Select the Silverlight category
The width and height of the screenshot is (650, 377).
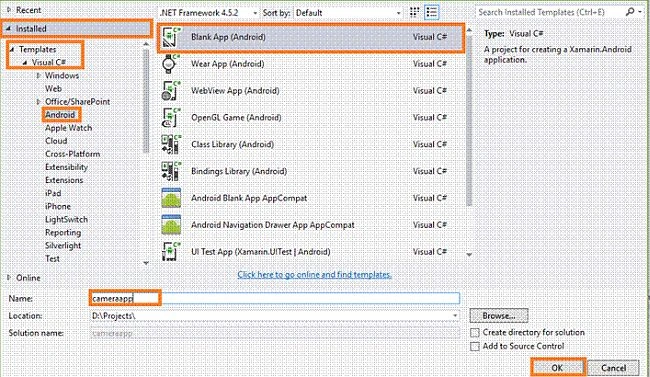coord(63,246)
